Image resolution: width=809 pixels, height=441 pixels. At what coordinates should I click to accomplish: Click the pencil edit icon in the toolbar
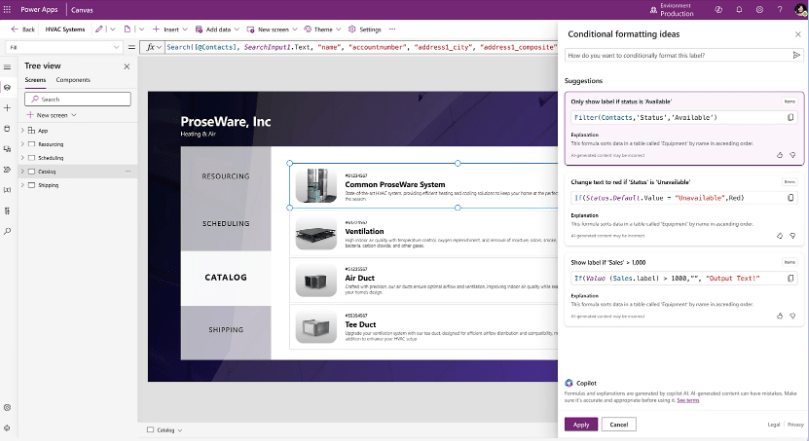(x=99, y=29)
